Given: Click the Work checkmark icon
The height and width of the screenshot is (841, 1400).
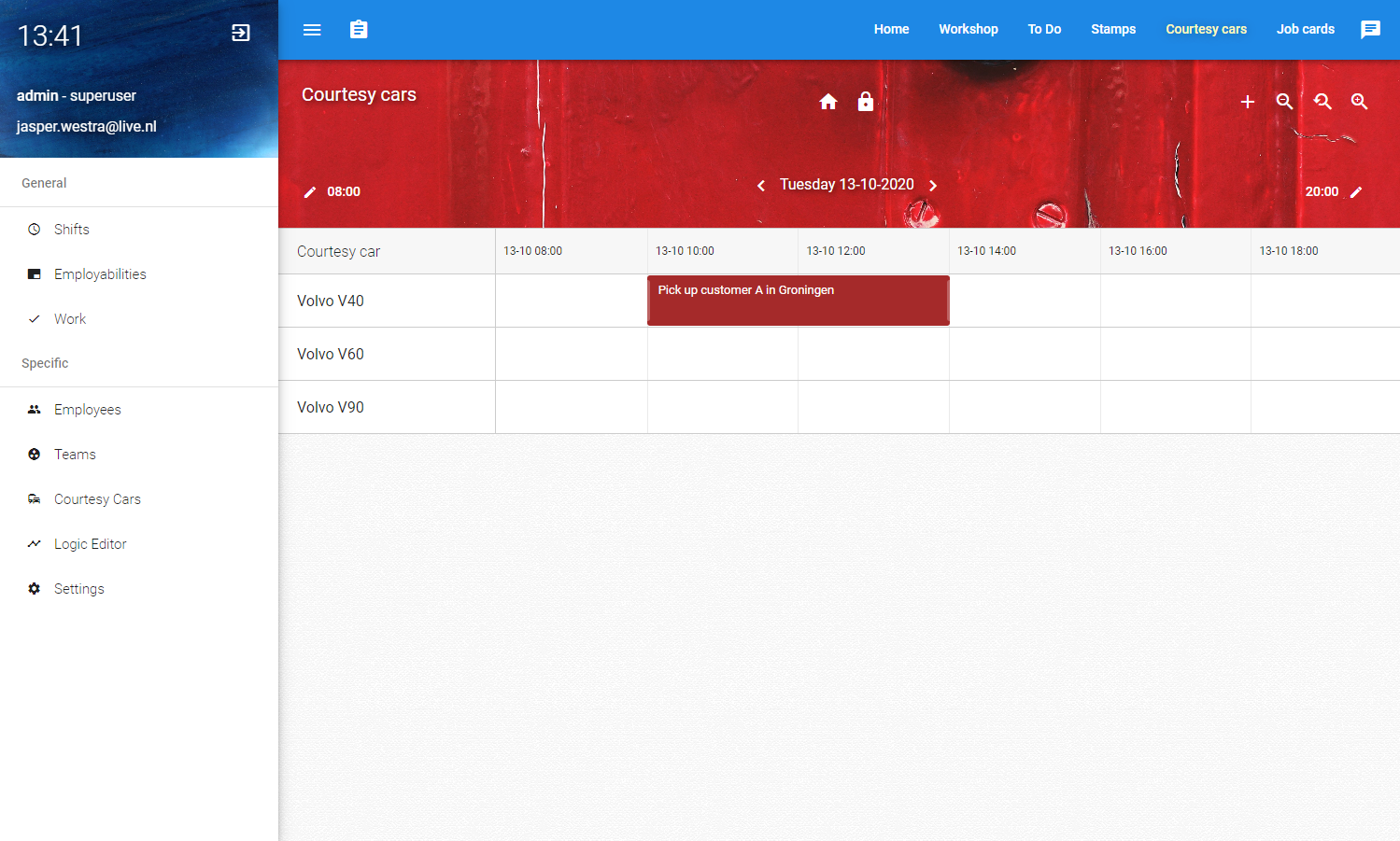Looking at the screenshot, I should 35,319.
